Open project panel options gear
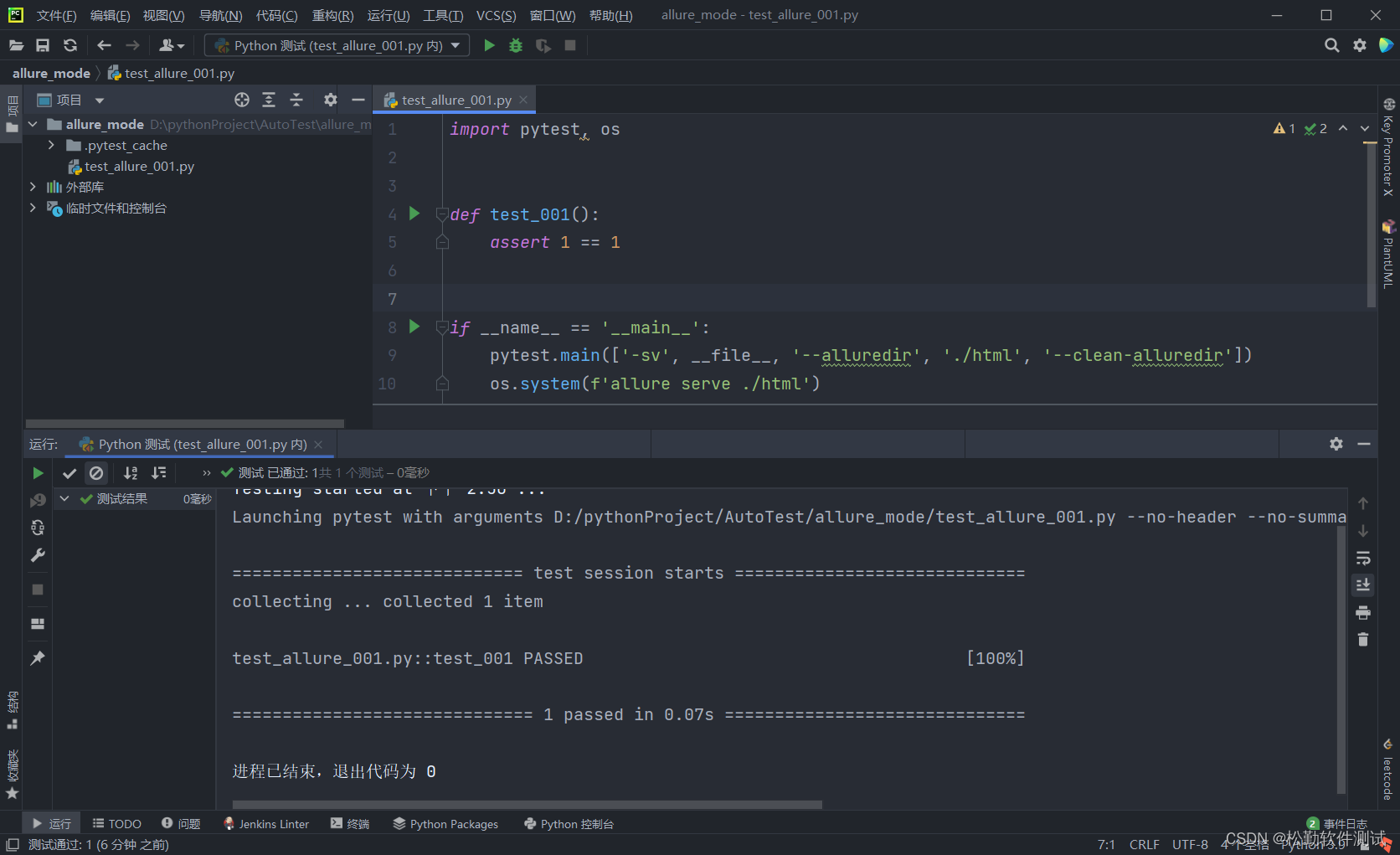Viewport: 1400px width, 855px height. coord(331,100)
